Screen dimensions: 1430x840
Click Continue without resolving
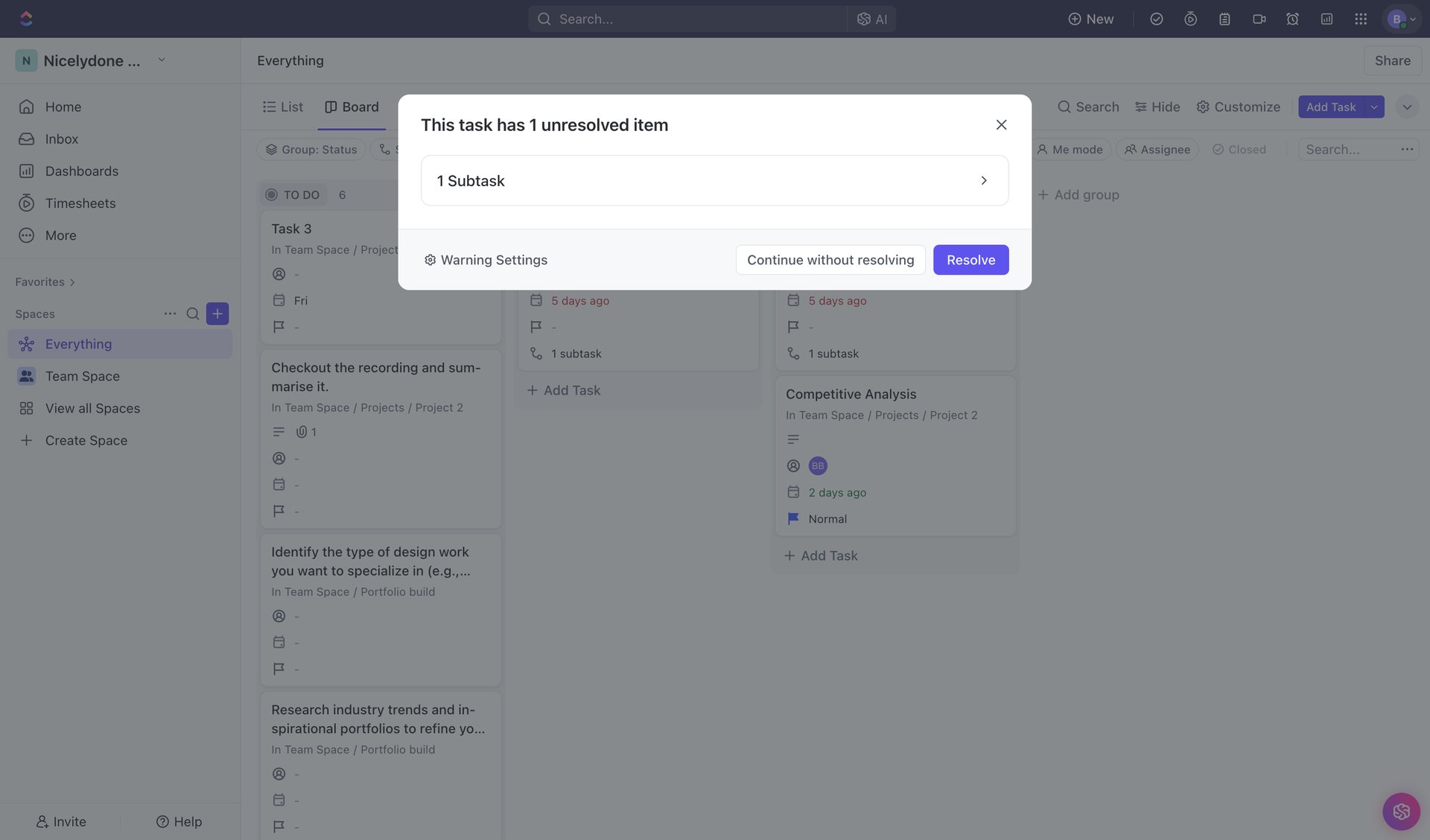click(830, 259)
